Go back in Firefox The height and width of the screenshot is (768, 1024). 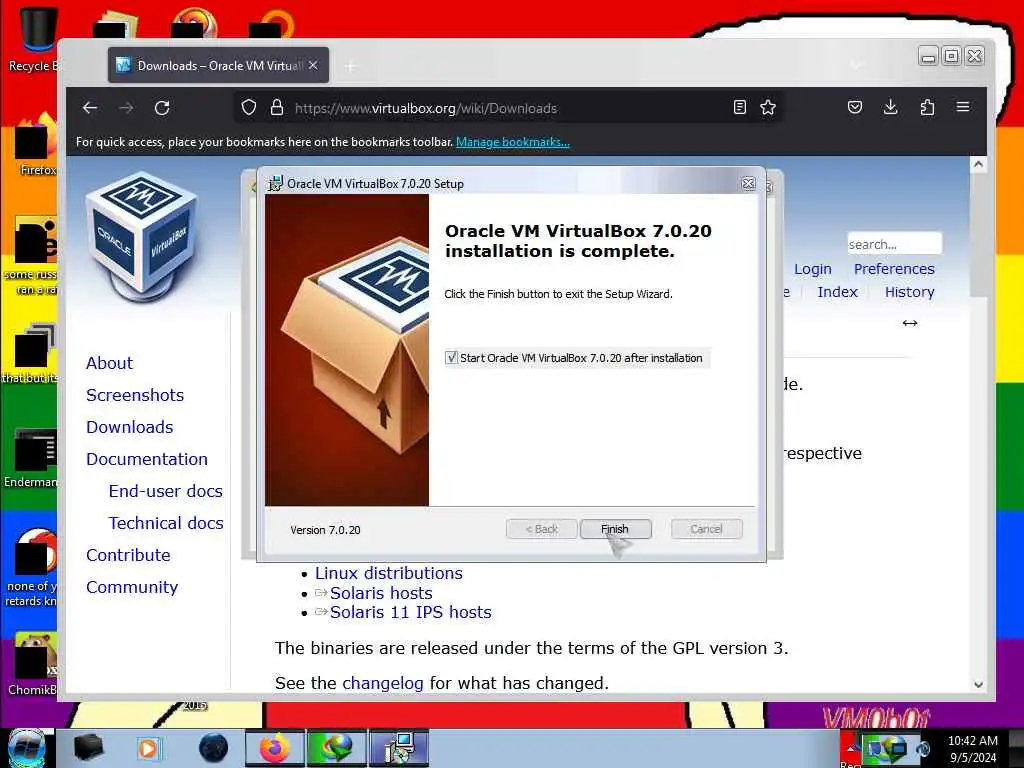pyautogui.click(x=90, y=108)
